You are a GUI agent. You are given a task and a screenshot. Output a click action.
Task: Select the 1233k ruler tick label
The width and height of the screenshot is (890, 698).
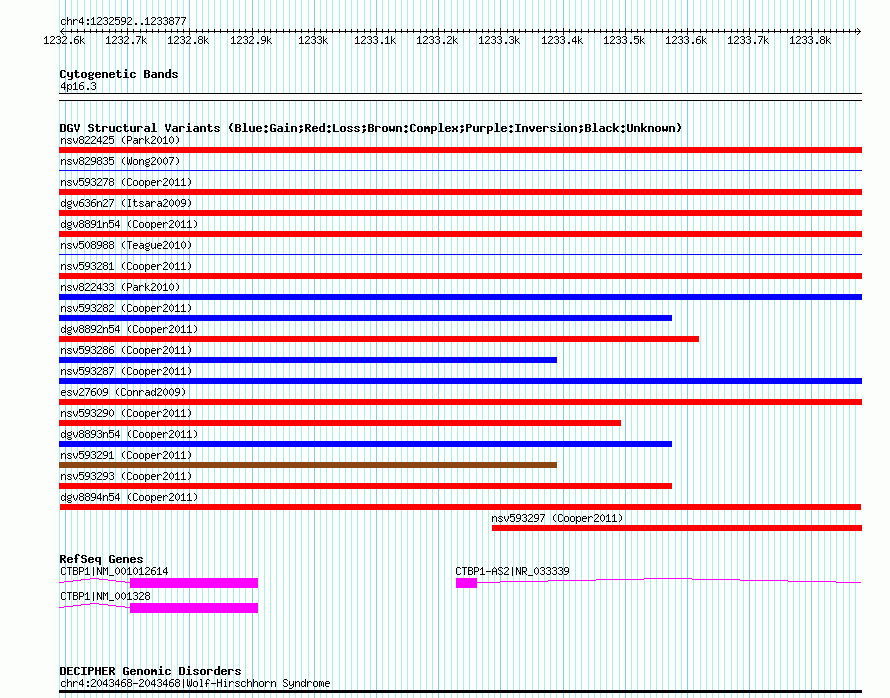pos(313,40)
